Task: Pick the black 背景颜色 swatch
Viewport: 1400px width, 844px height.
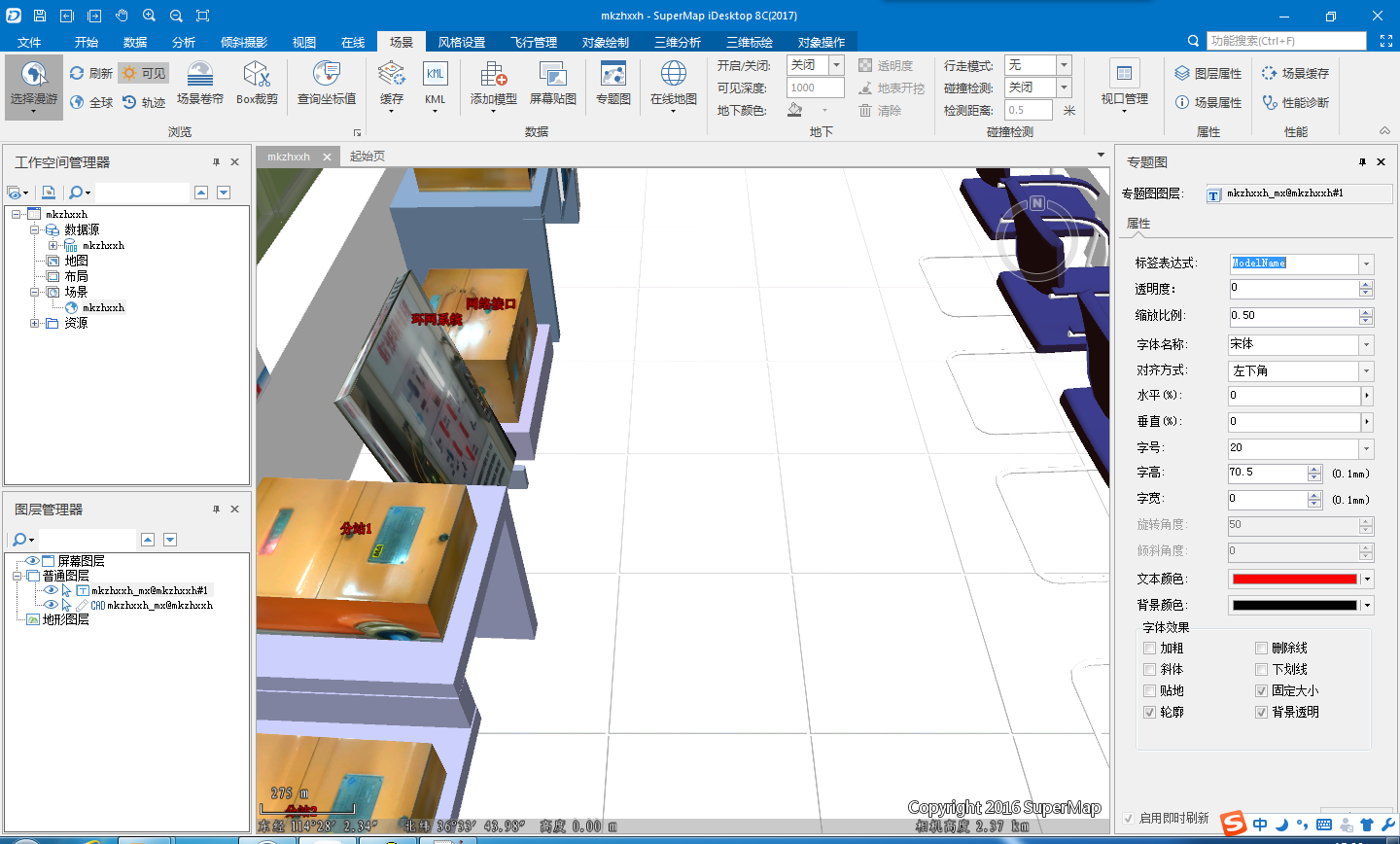Action: click(1294, 605)
